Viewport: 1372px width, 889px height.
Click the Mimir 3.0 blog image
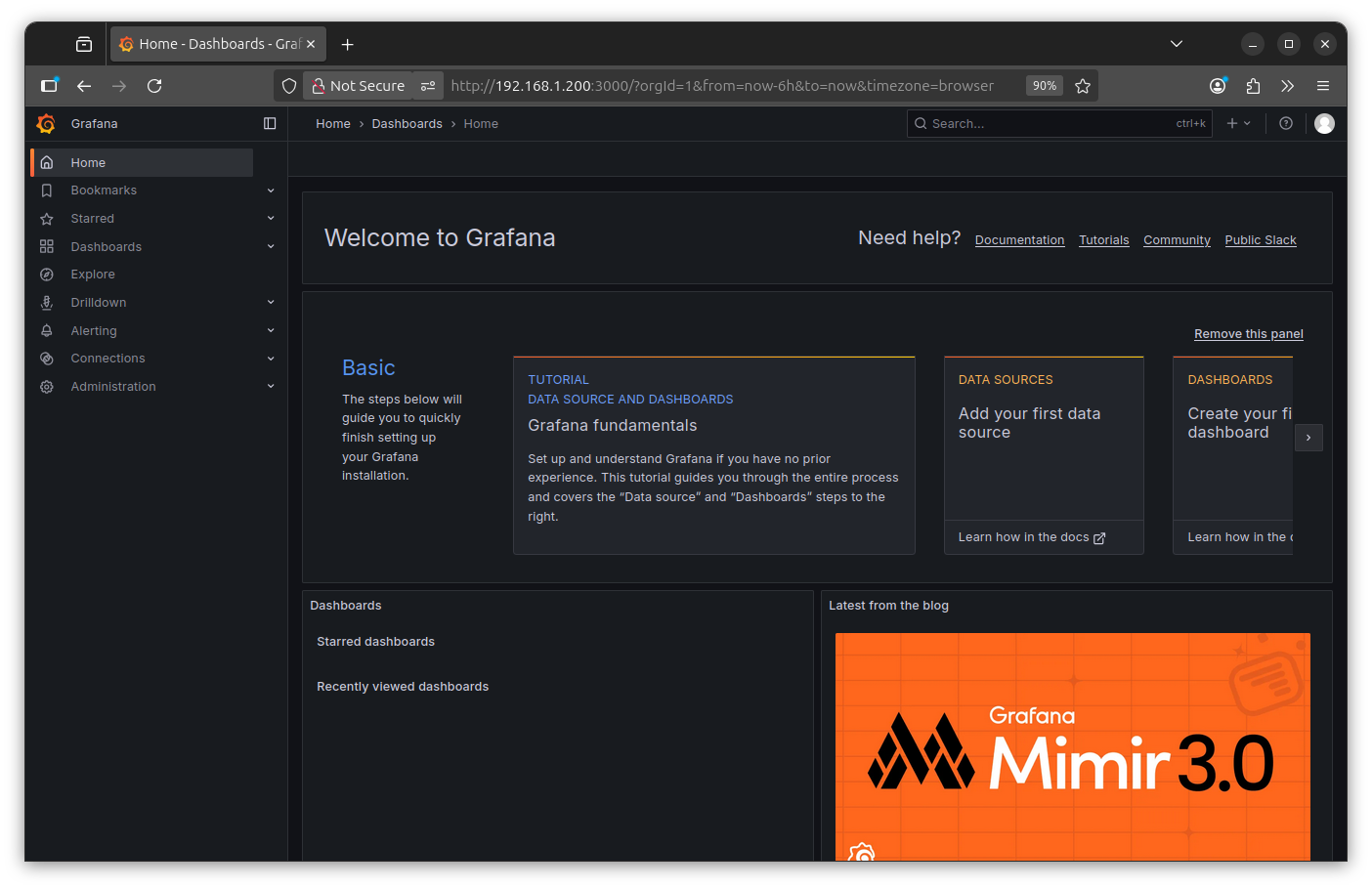[1072, 747]
